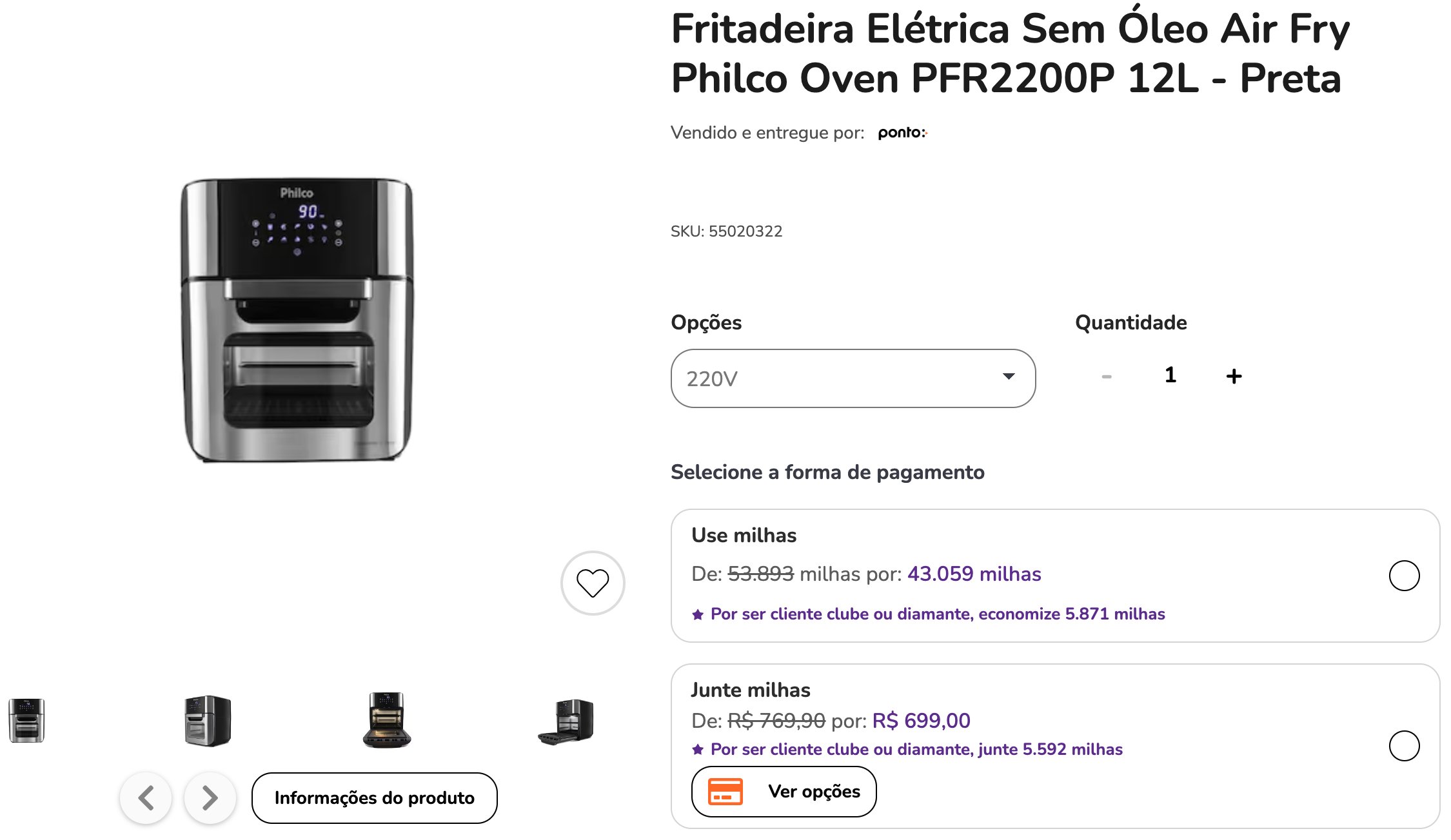
Task: Click the orange credit card icon
Action: 725,791
